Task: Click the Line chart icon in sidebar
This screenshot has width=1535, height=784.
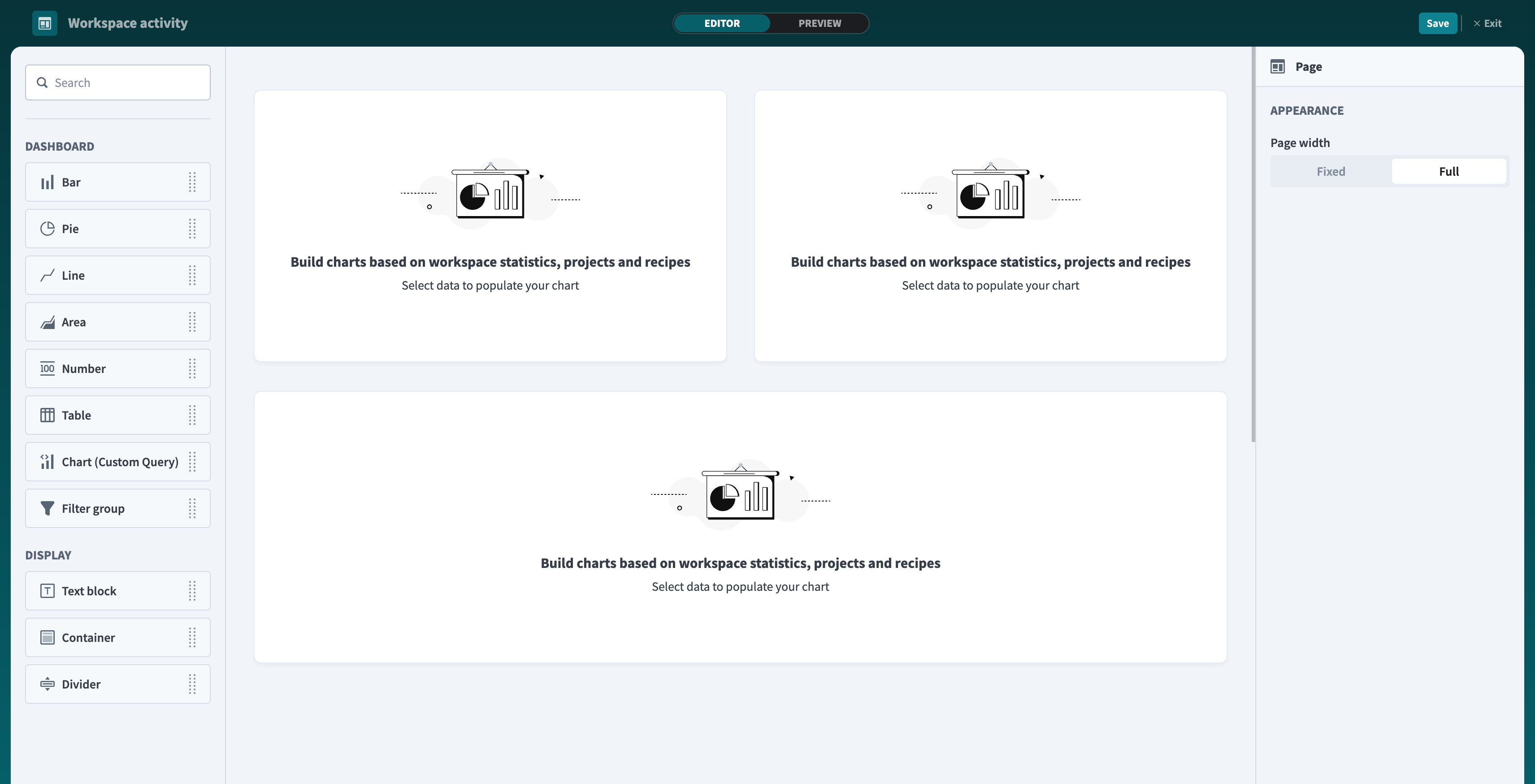Action: click(x=47, y=275)
